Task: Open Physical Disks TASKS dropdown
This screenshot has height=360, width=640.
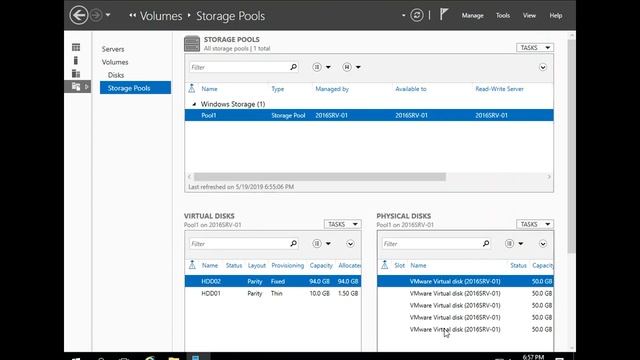Action: [x=535, y=224]
